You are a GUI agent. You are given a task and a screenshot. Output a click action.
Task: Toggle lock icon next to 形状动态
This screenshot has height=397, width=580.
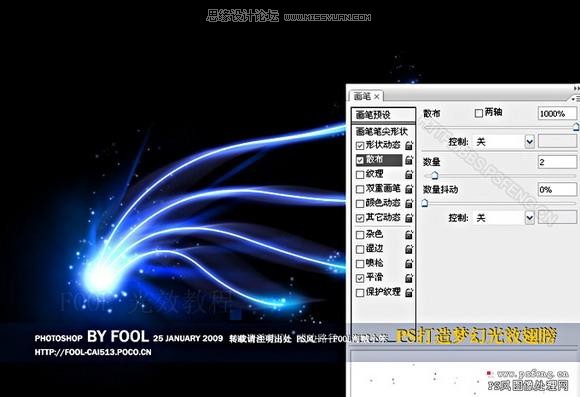click(409, 145)
